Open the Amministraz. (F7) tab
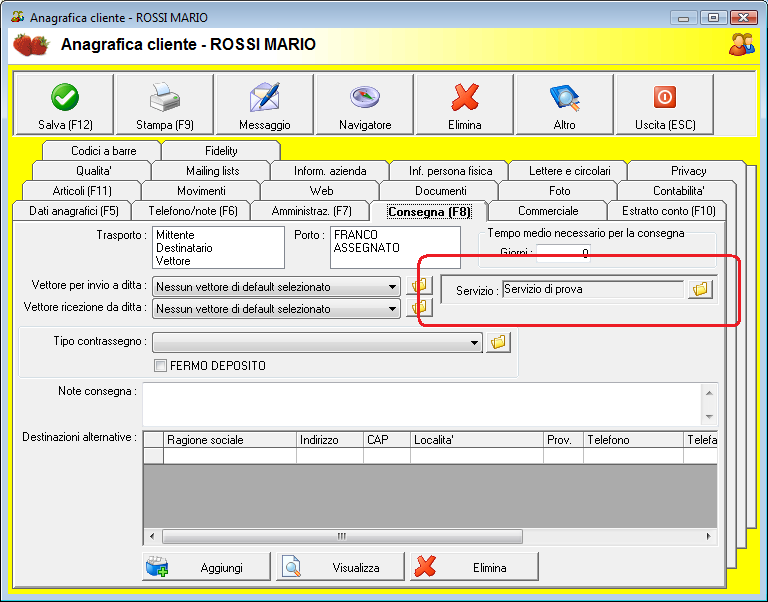This screenshot has width=768, height=602. coord(312,211)
